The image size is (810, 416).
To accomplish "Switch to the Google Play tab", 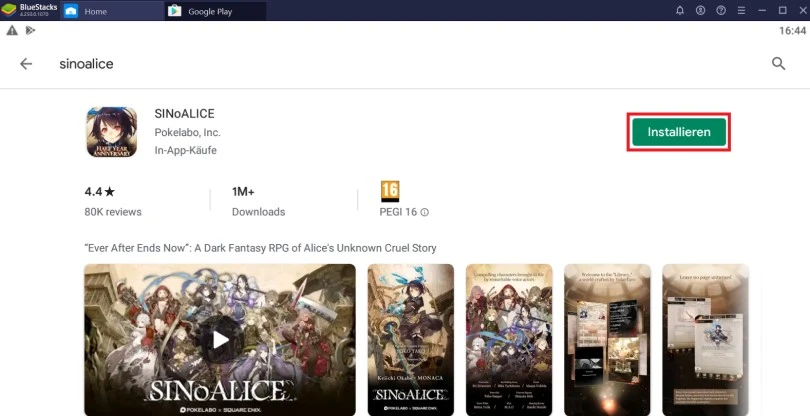I will pos(216,11).
